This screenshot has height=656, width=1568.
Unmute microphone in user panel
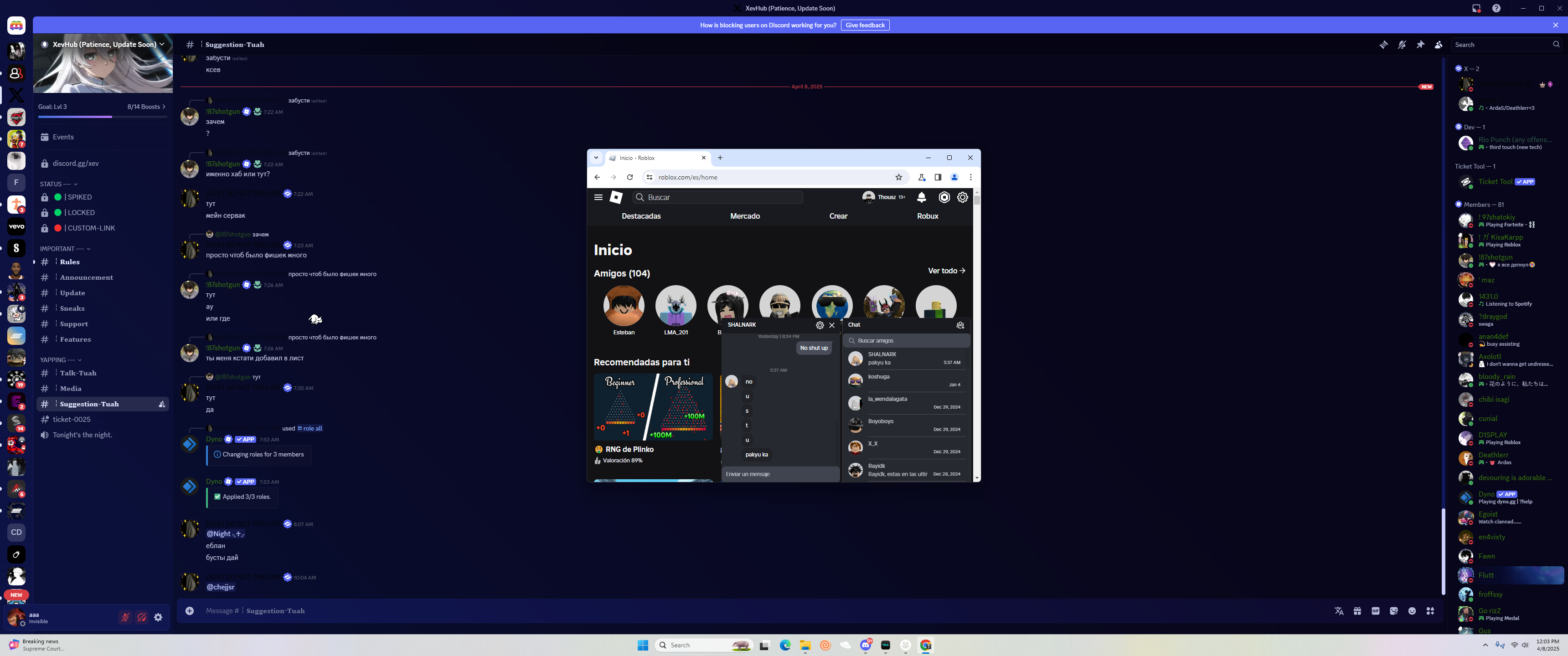point(125,617)
